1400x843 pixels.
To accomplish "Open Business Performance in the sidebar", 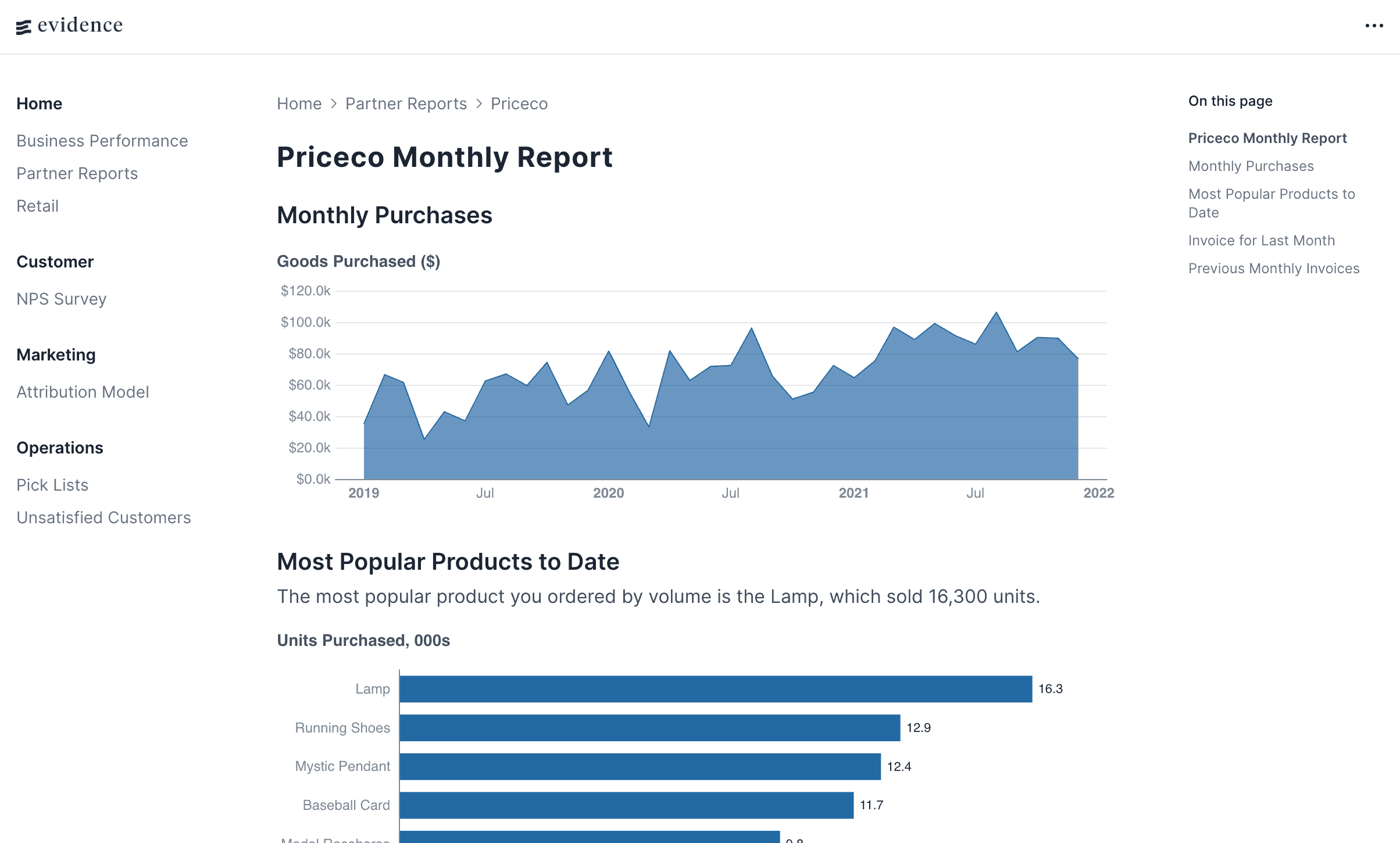I will pos(102,141).
